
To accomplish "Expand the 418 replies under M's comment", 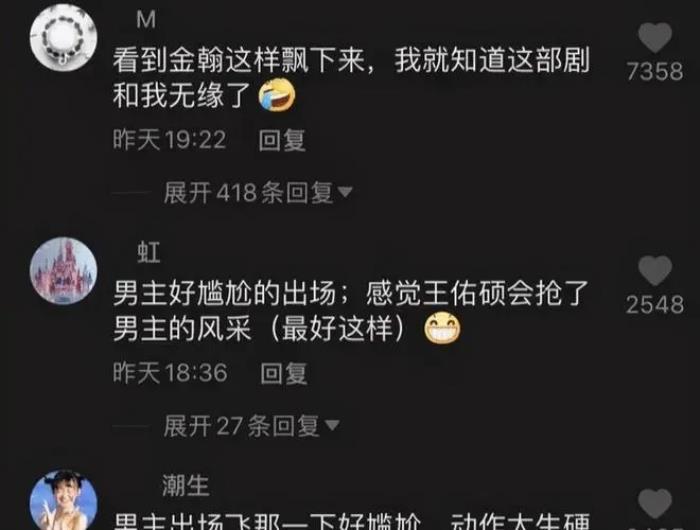I will click(258, 193).
